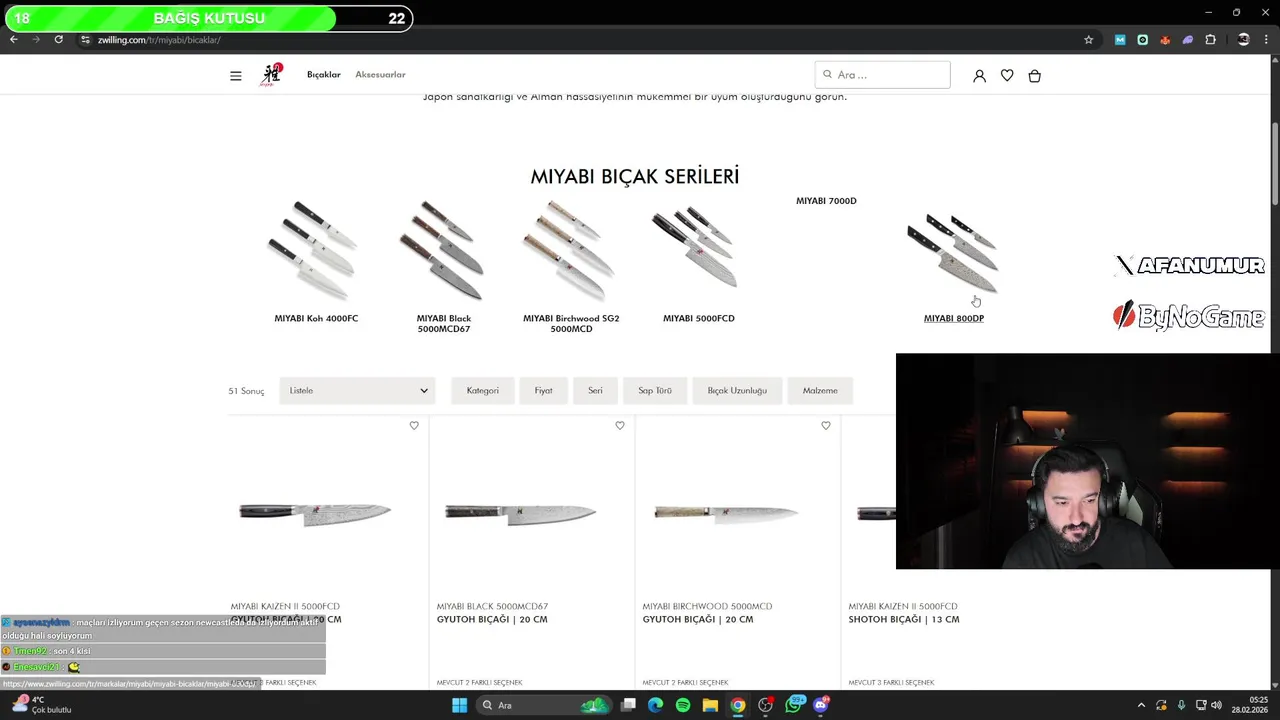This screenshot has width=1280, height=720.
Task: Click the search magnifier icon in header
Action: (827, 75)
